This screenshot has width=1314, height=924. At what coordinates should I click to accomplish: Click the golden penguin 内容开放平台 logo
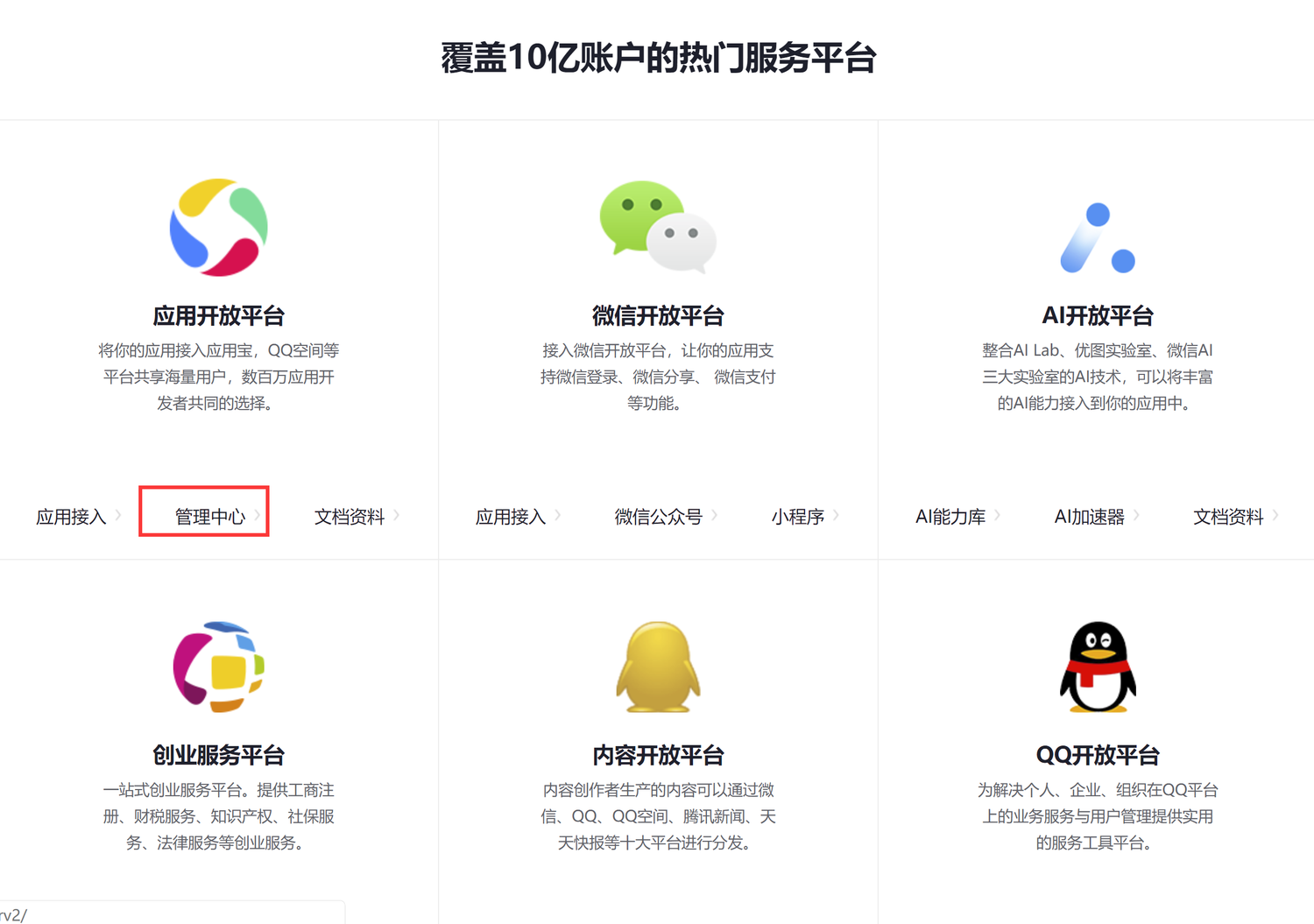click(658, 667)
